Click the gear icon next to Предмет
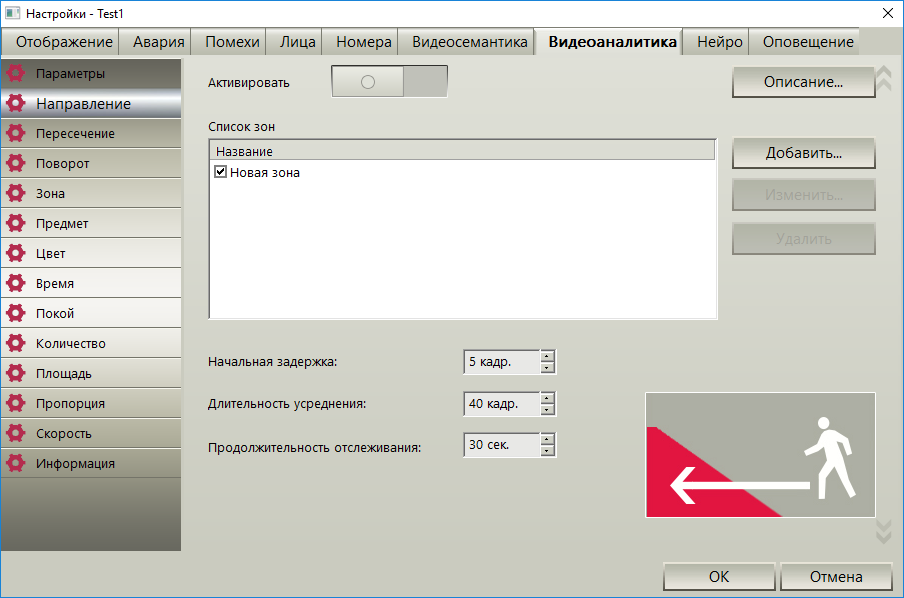 16,223
